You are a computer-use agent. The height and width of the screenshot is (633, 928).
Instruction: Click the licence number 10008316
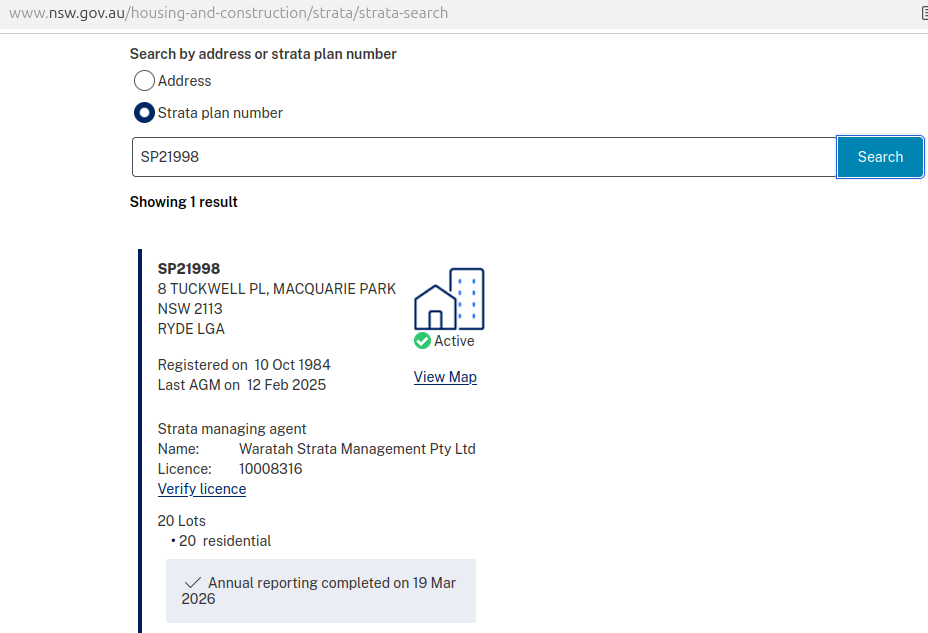click(x=270, y=469)
